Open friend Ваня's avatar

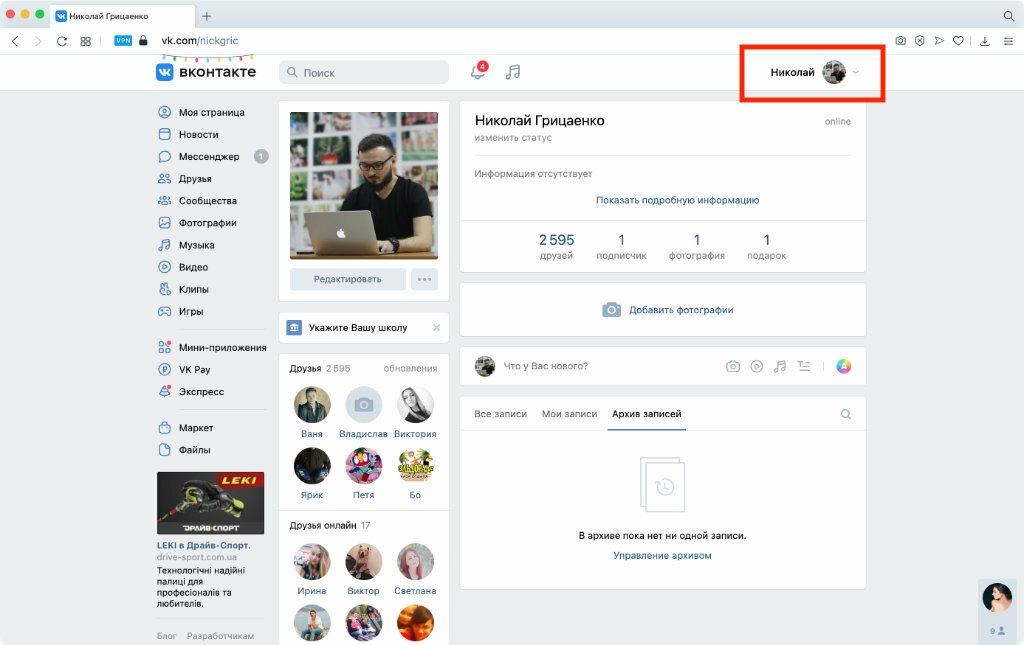click(312, 404)
